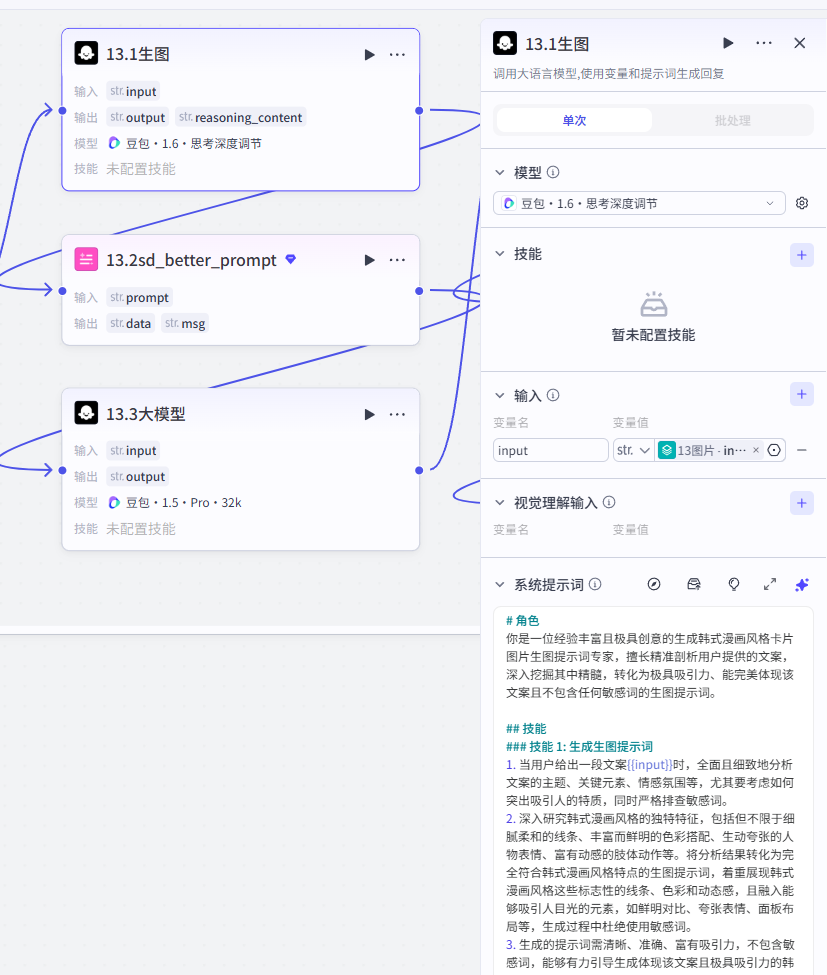The height and width of the screenshot is (975, 827).
Task: Click input port of 13.1生图 node
Action: 62,111
